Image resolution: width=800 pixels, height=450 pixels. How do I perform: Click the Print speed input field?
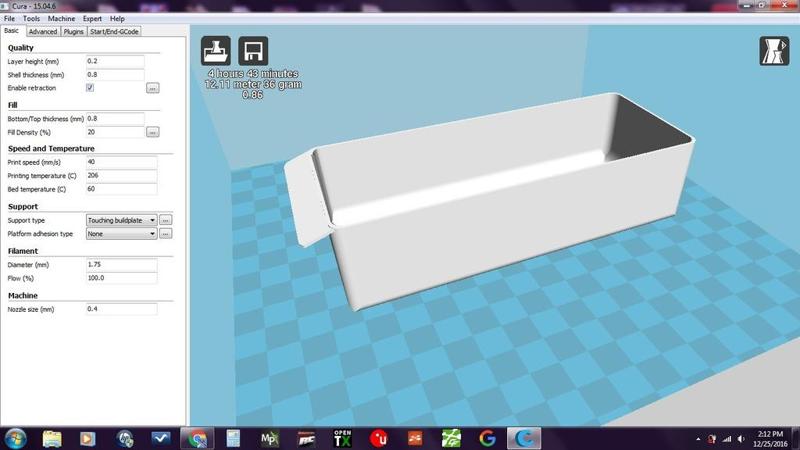click(121, 162)
